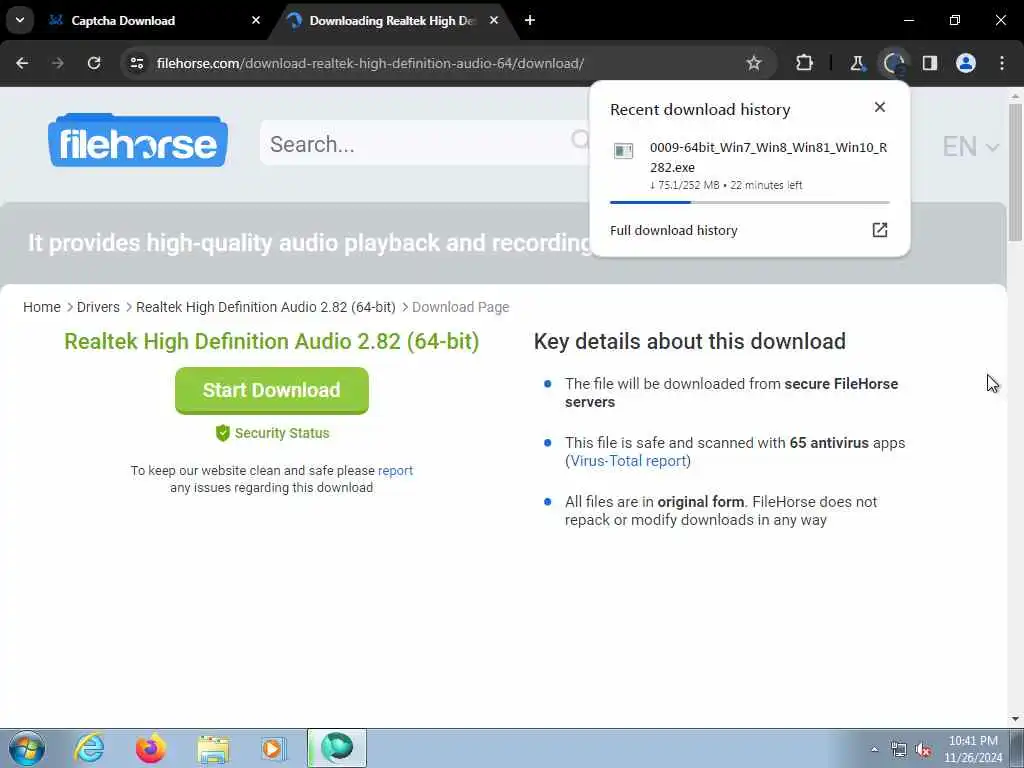Viewport: 1024px width, 768px height.
Task: Open the Chrome profile avatar
Action: click(x=966, y=63)
